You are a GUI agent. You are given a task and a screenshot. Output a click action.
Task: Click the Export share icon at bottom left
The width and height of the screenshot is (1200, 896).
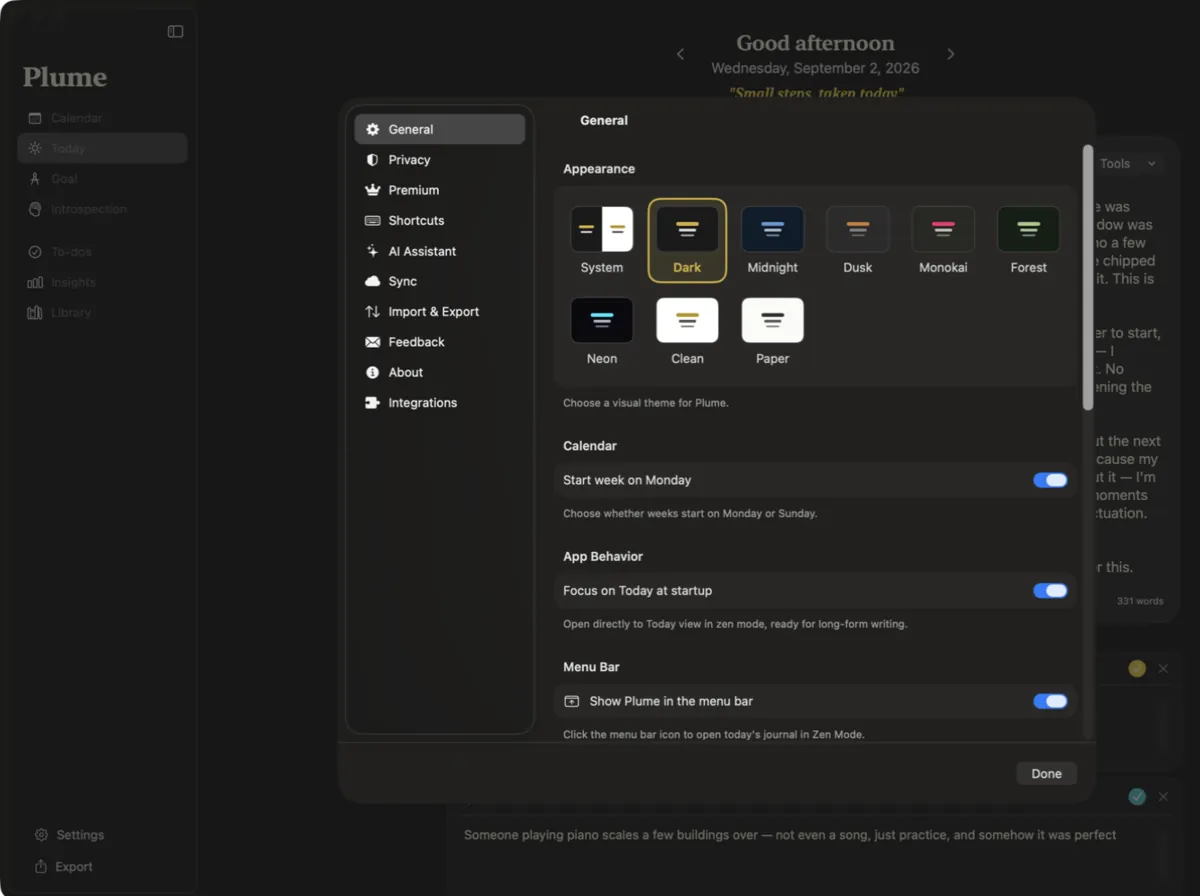point(41,866)
